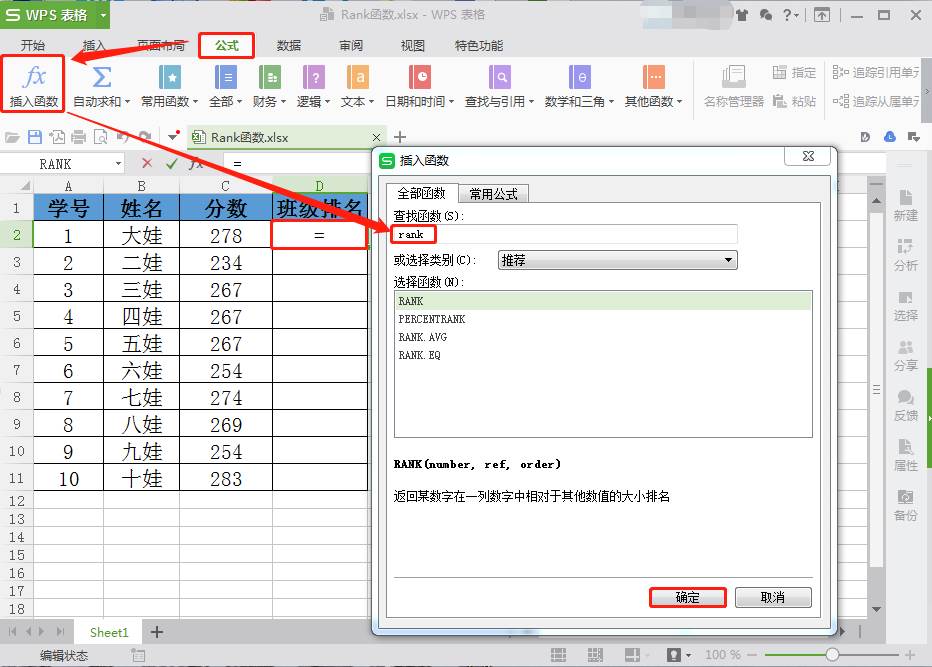The image size is (932, 667).
Task: Click Properties (属性) in right sidebar
Action: (905, 455)
